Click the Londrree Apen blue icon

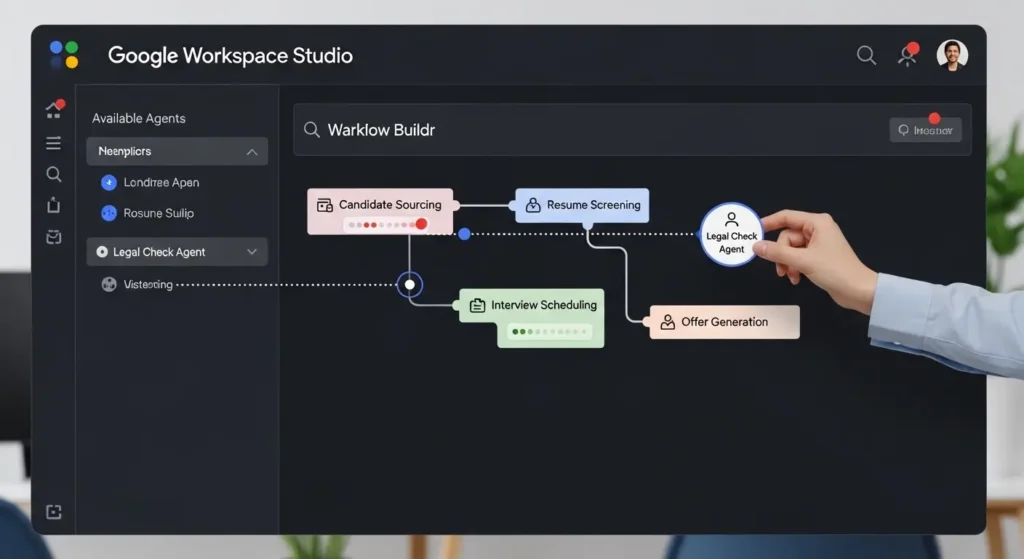point(108,182)
